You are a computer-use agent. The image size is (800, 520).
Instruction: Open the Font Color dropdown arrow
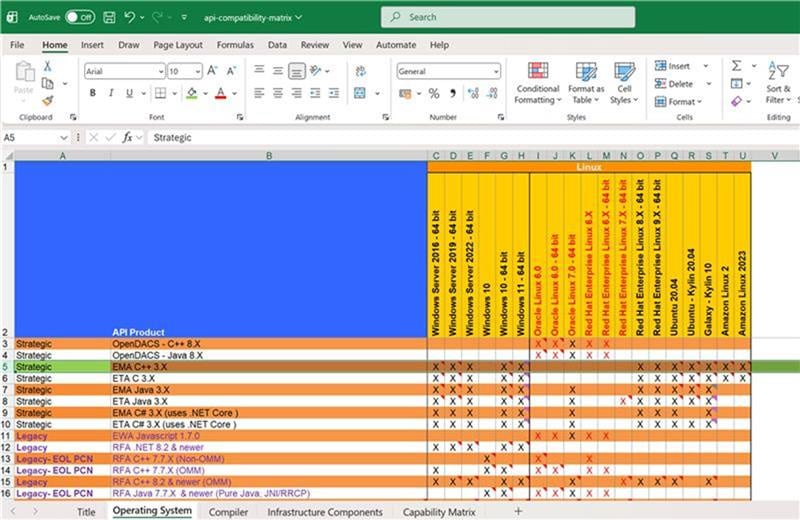[235, 93]
